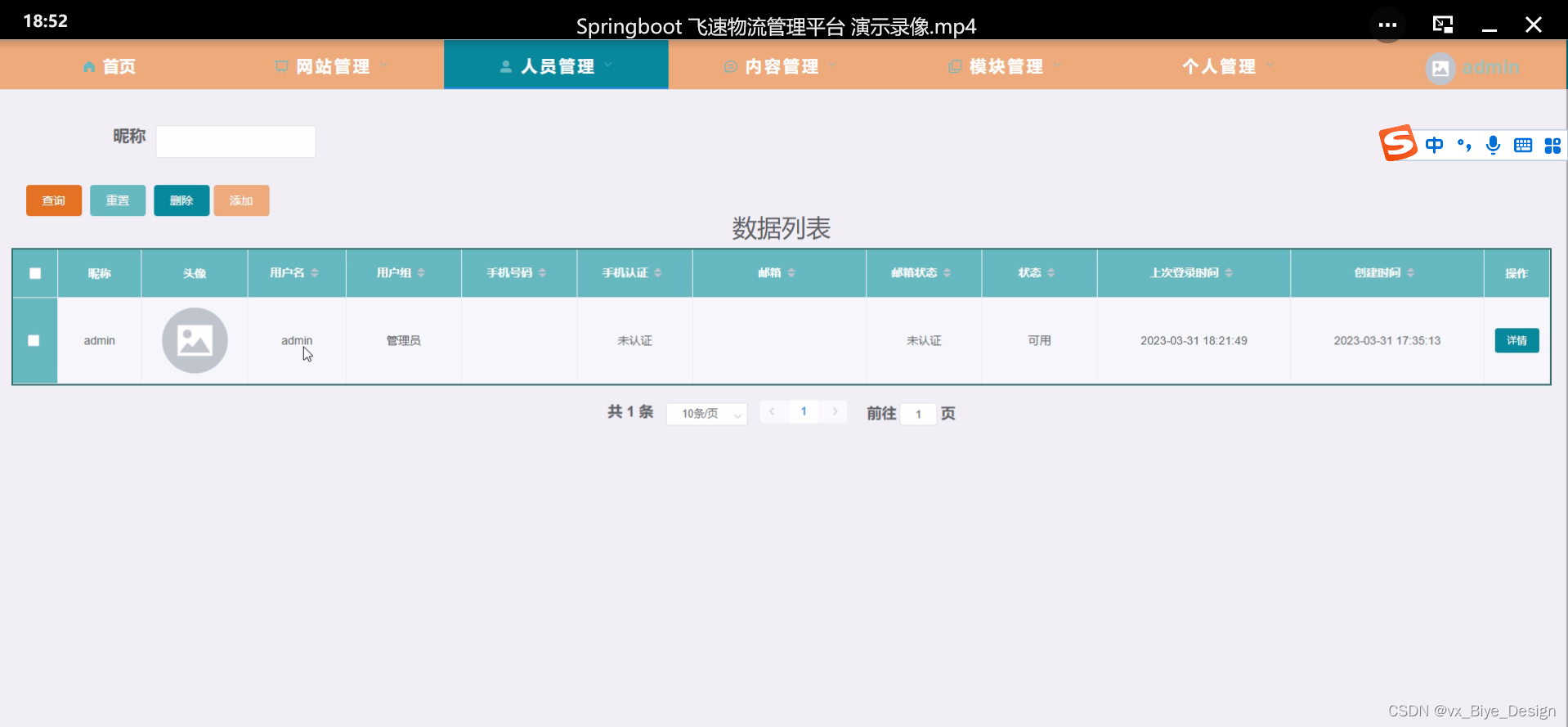Click the 重置 reset button

(x=118, y=200)
